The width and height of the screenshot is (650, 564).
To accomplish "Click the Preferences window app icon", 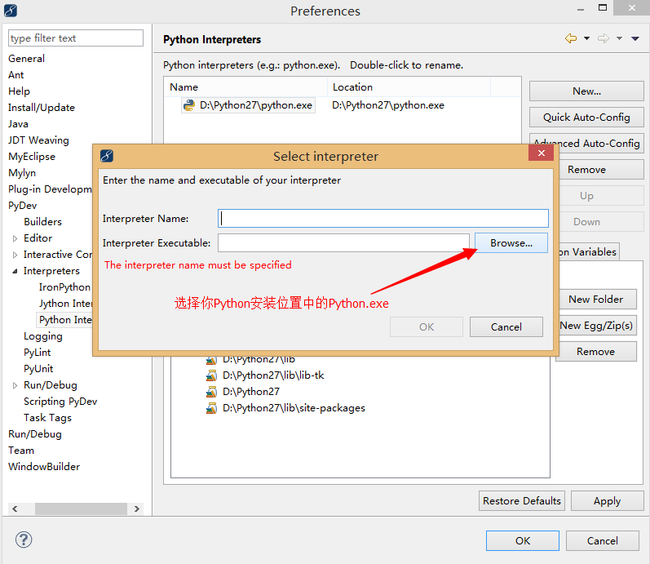I will 10,10.
